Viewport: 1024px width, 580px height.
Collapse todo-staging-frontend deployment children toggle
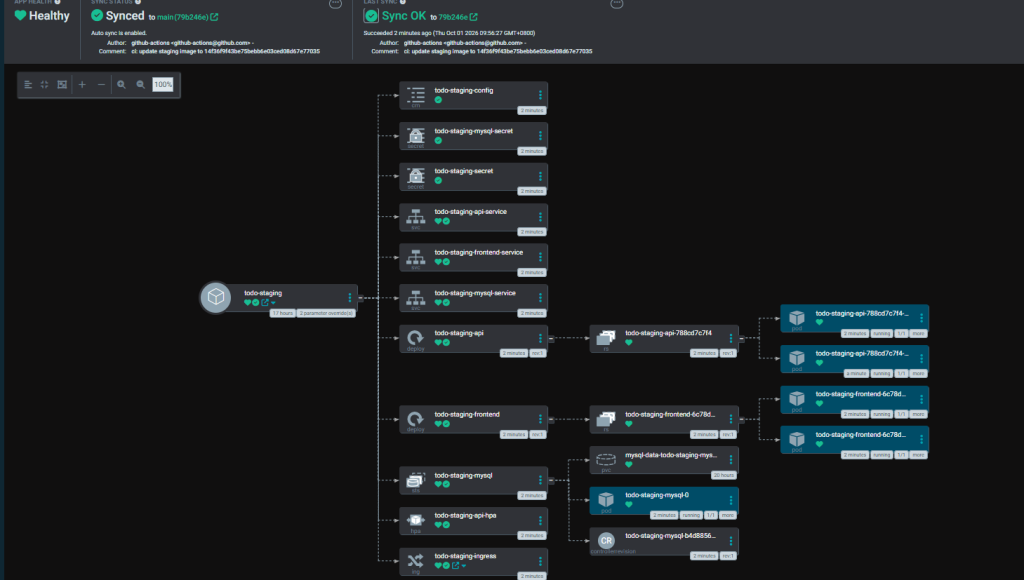tap(551, 419)
